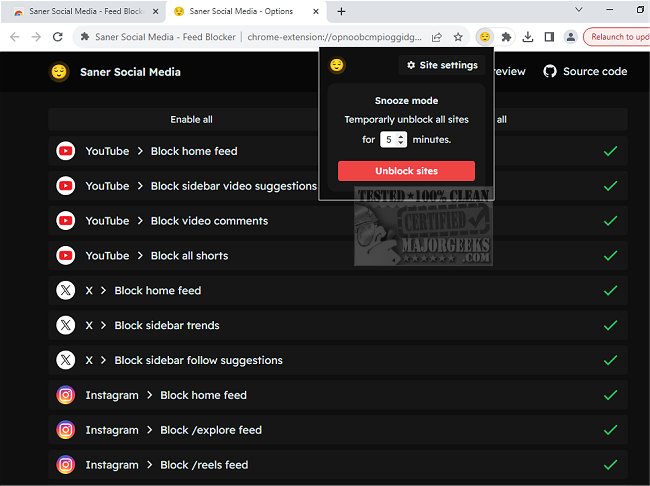Click the 'Block sidebar trends' text

coord(167,325)
